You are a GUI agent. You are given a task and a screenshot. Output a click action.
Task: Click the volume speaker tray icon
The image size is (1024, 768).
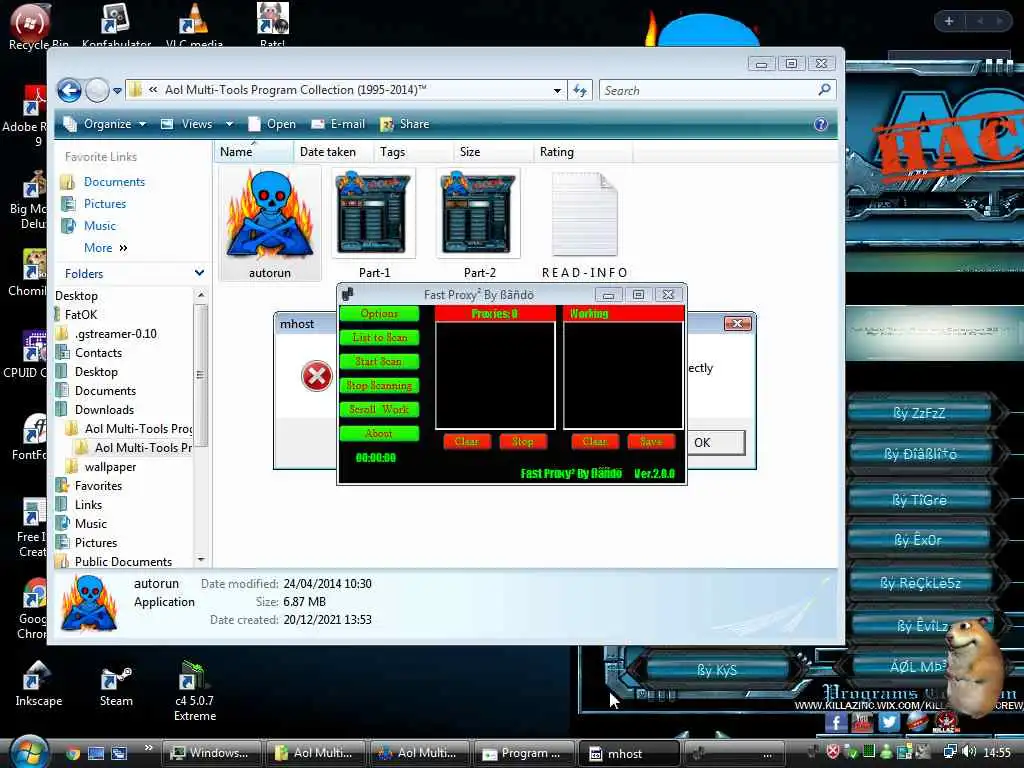coord(968,752)
